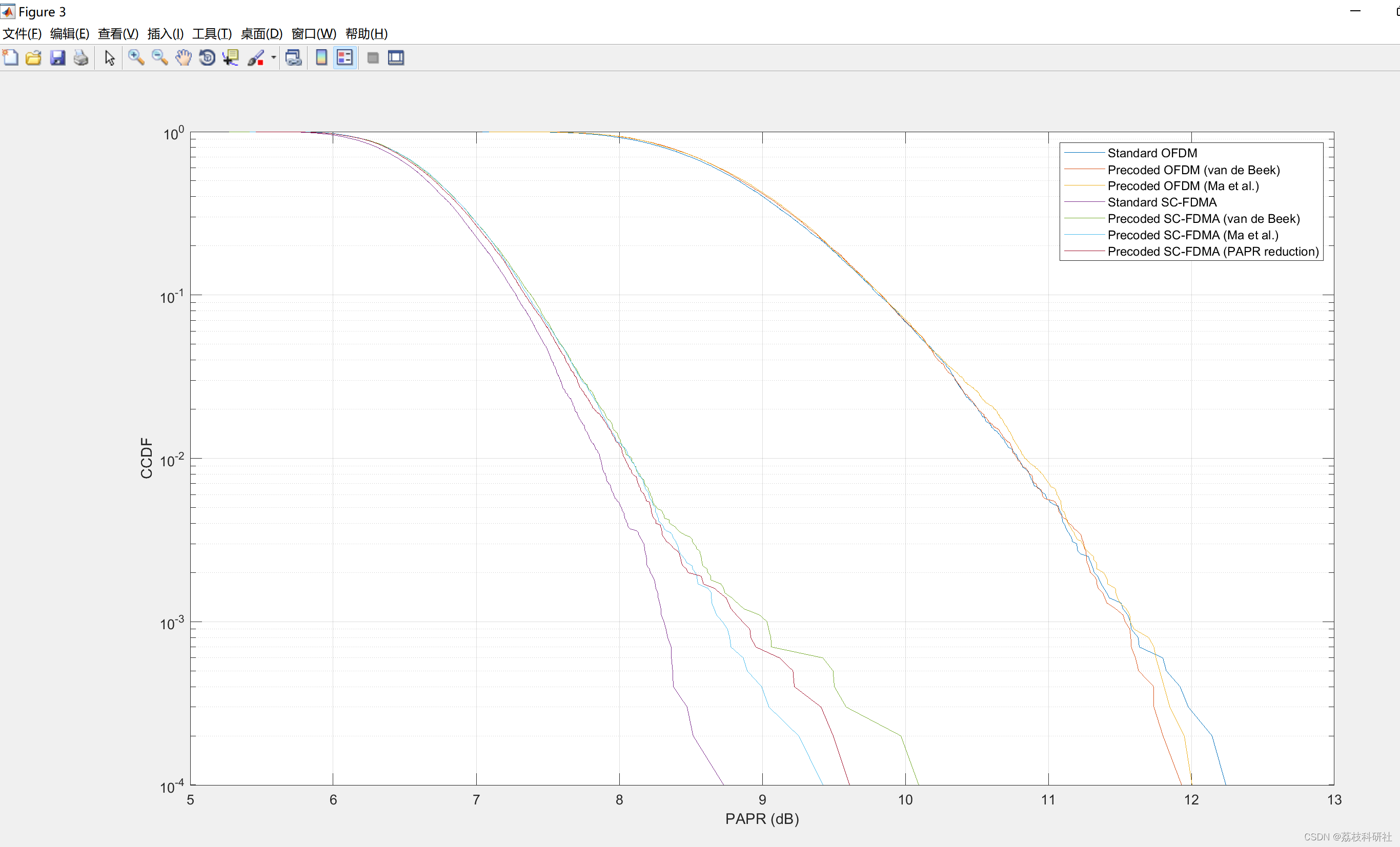This screenshot has height=847, width=1400.
Task: Click the 'PAPR (dB)' x-axis label
Action: click(762, 819)
